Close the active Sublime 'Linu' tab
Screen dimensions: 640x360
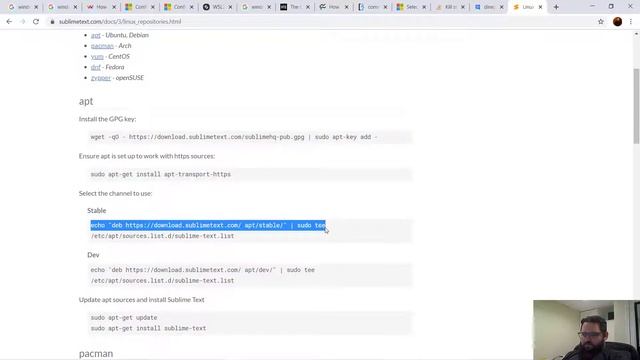pyautogui.click(x=540, y=7)
